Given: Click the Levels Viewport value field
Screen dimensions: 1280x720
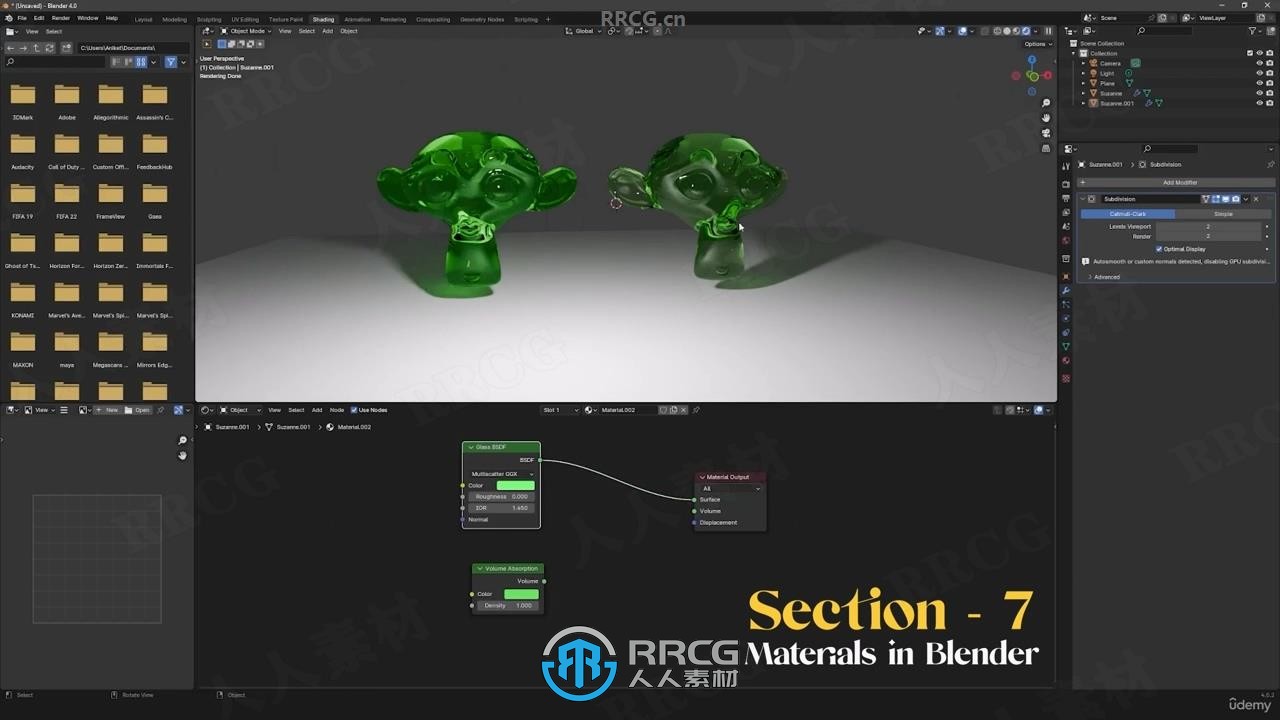Looking at the screenshot, I should [x=1208, y=226].
